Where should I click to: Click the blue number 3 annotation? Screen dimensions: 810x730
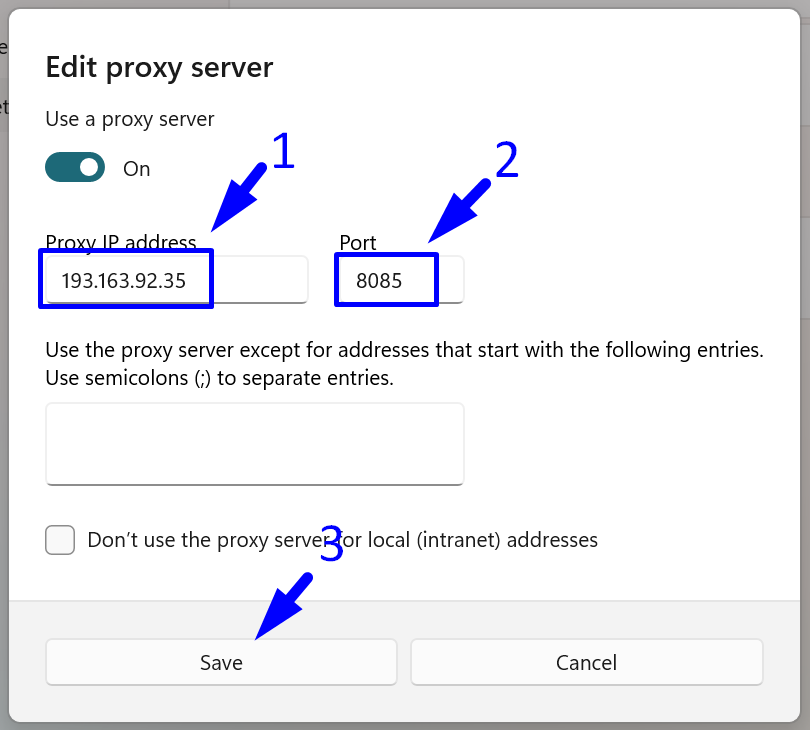331,546
